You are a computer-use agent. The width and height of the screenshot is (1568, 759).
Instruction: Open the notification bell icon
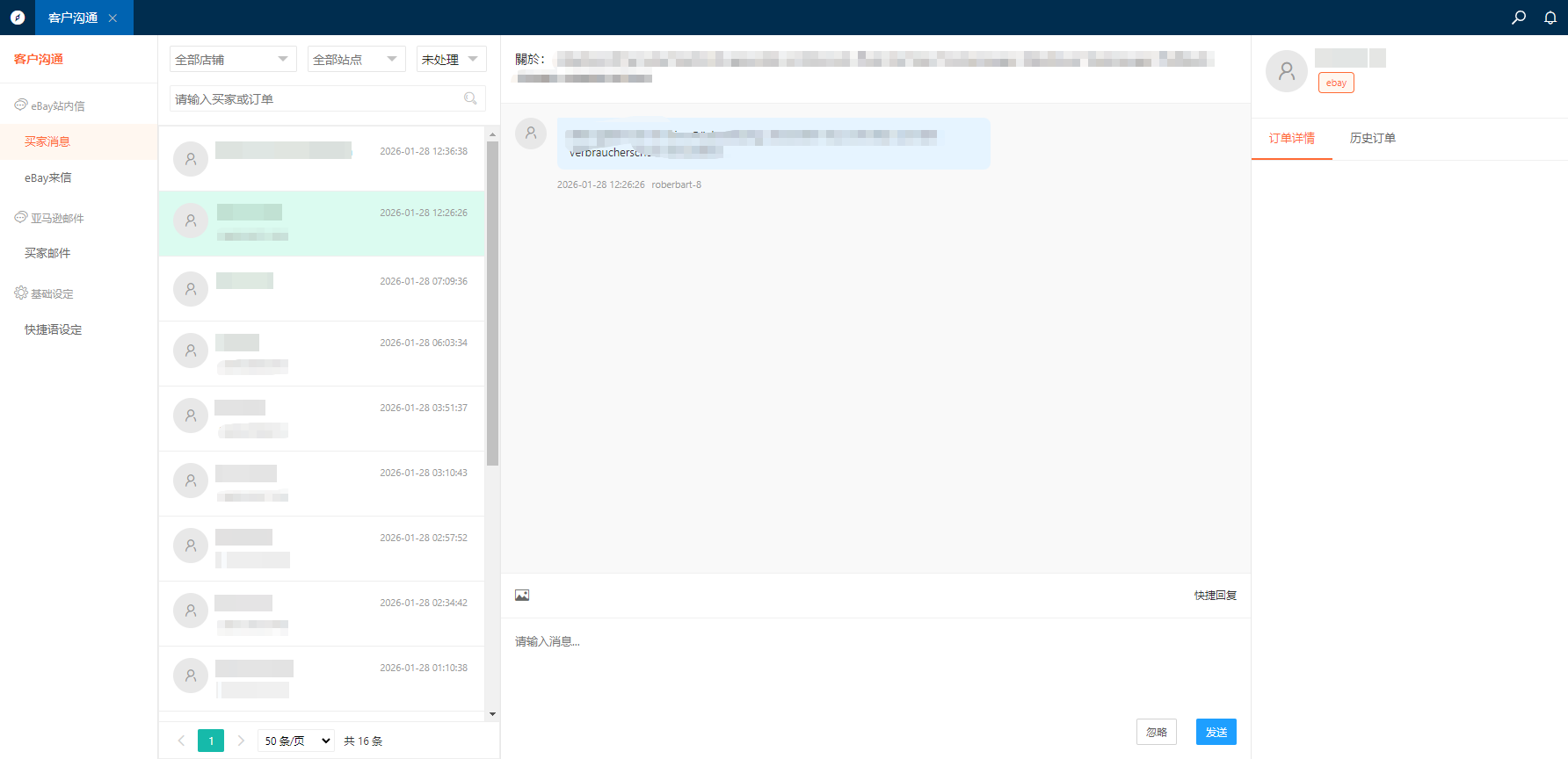[1550, 18]
